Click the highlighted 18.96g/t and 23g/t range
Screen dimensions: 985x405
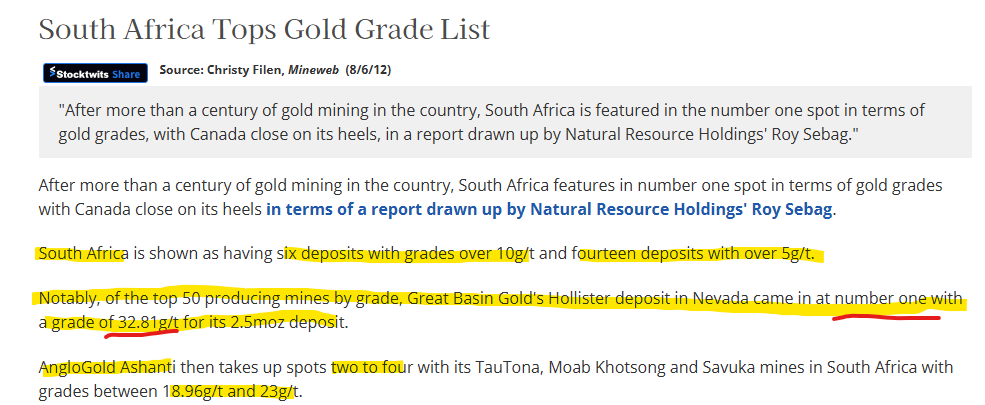click(x=234, y=390)
